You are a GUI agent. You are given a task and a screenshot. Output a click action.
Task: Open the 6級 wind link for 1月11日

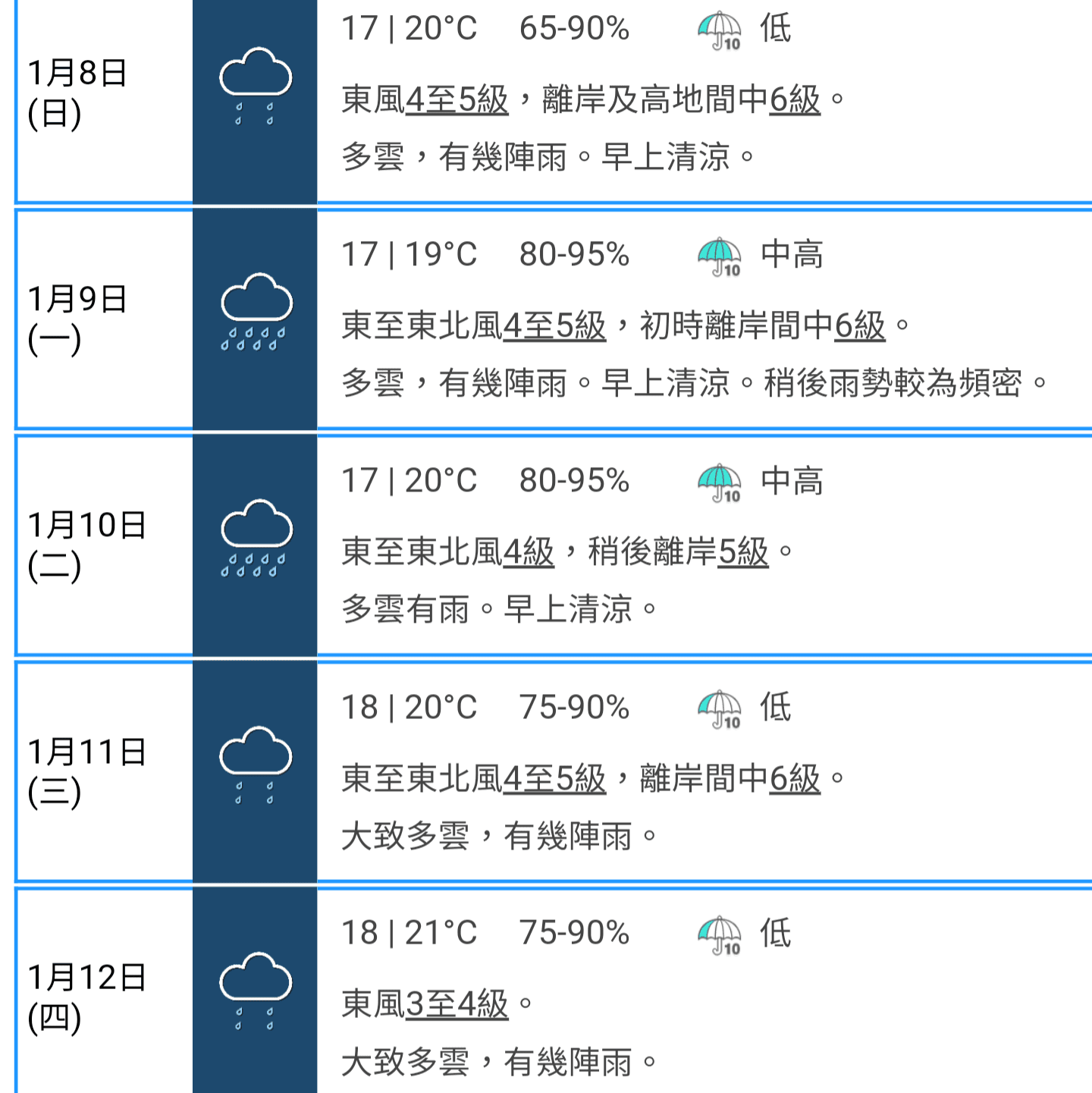pyautogui.click(x=795, y=778)
